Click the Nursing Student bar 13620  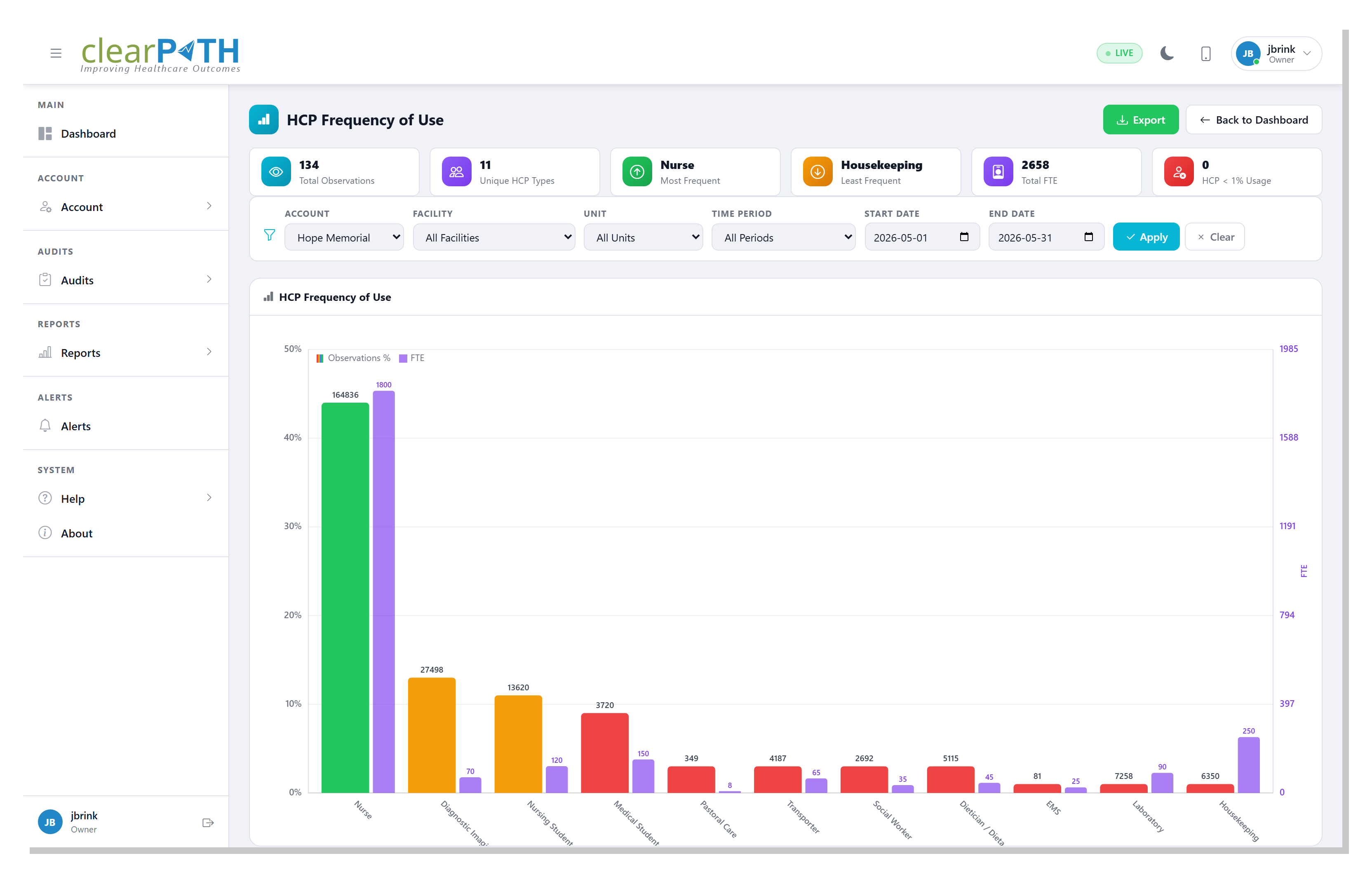(519, 744)
